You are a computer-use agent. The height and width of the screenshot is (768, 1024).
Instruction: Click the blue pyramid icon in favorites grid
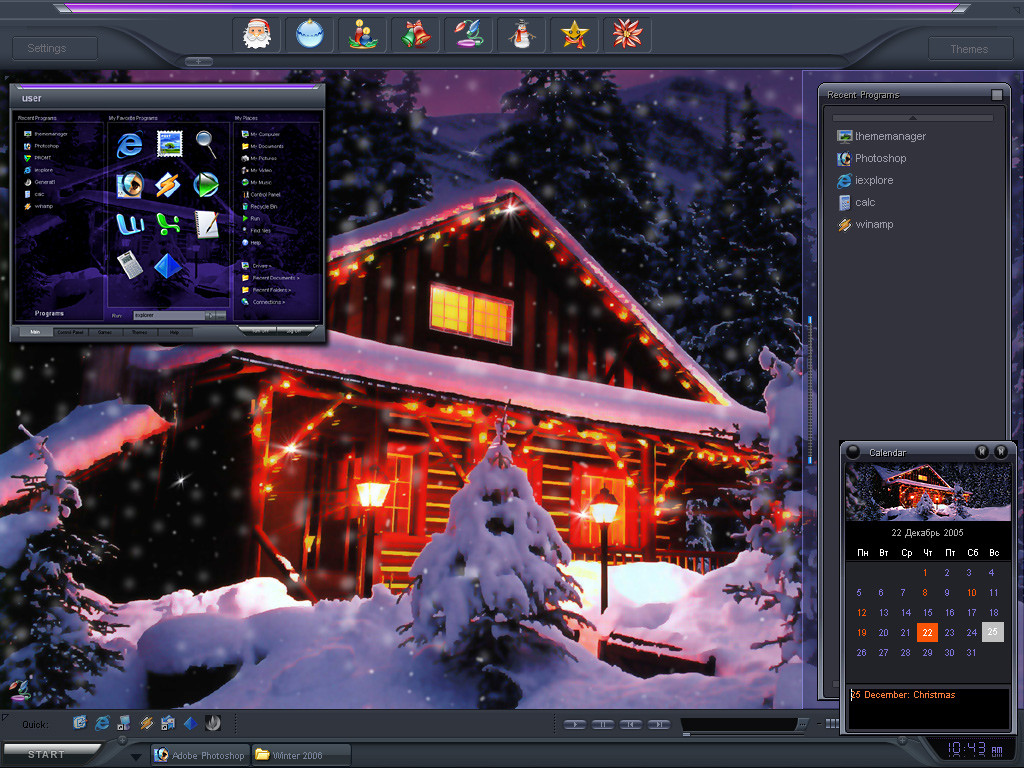(x=168, y=266)
